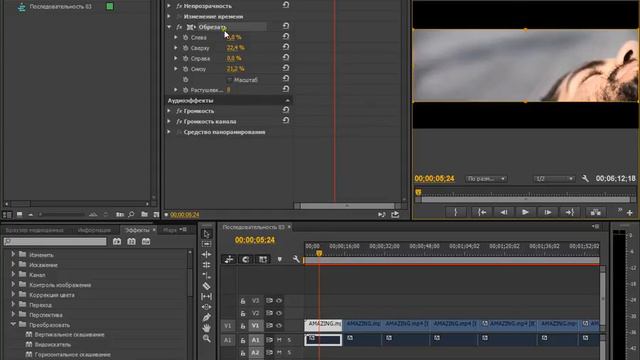This screenshot has width=640, height=360.
Task: Select the Rolling Edit tool
Action: pyautogui.click(x=207, y=265)
